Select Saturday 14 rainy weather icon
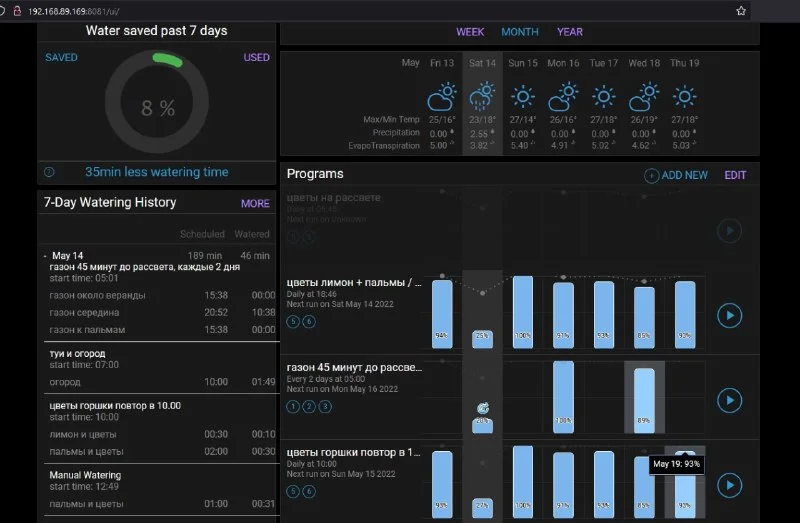 tap(482, 97)
